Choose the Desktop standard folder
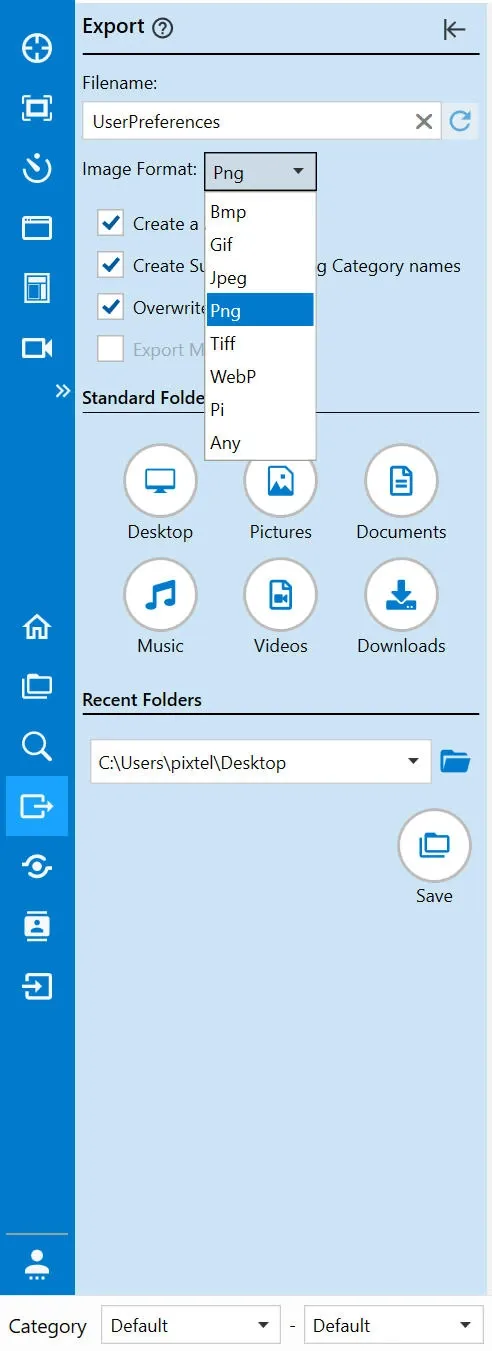 point(160,481)
